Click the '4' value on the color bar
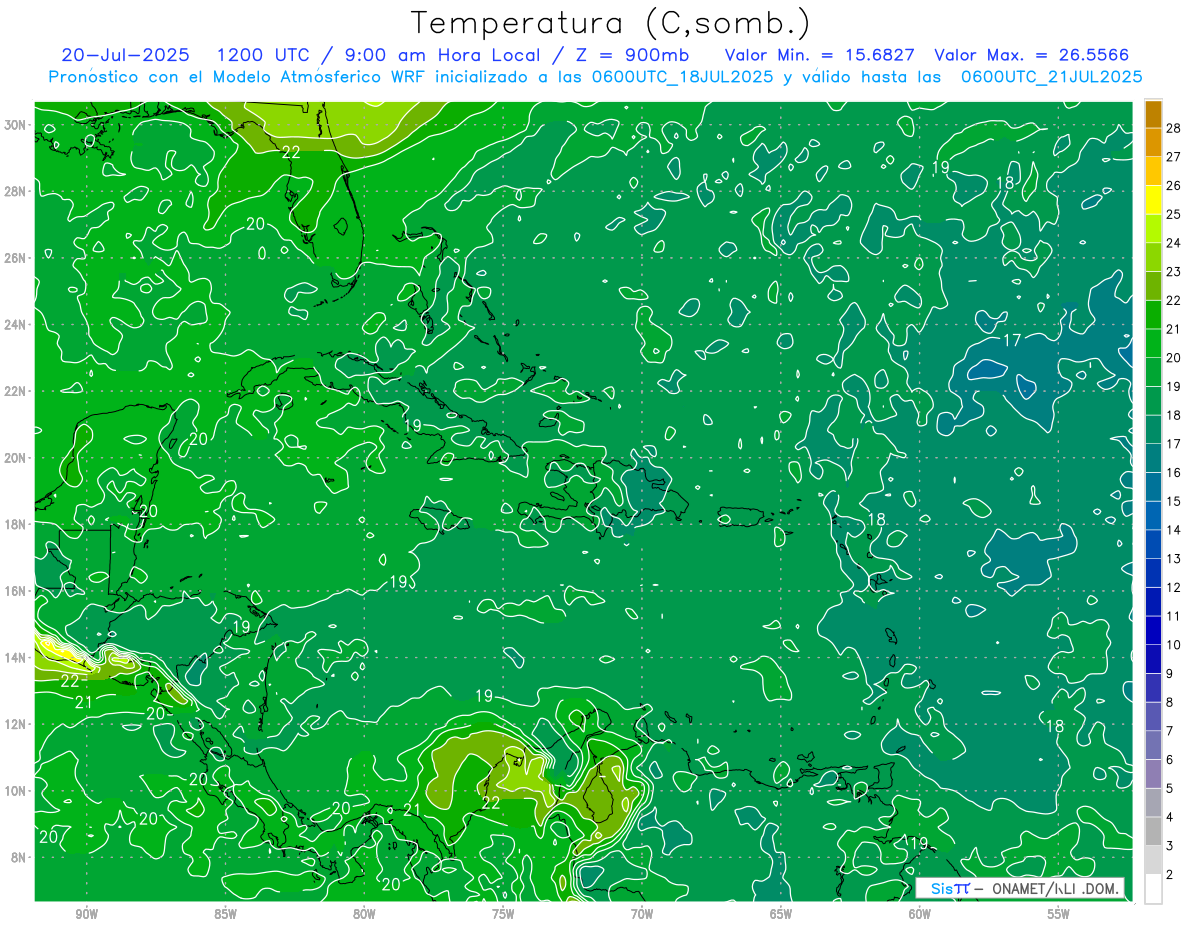 pos(1170,817)
